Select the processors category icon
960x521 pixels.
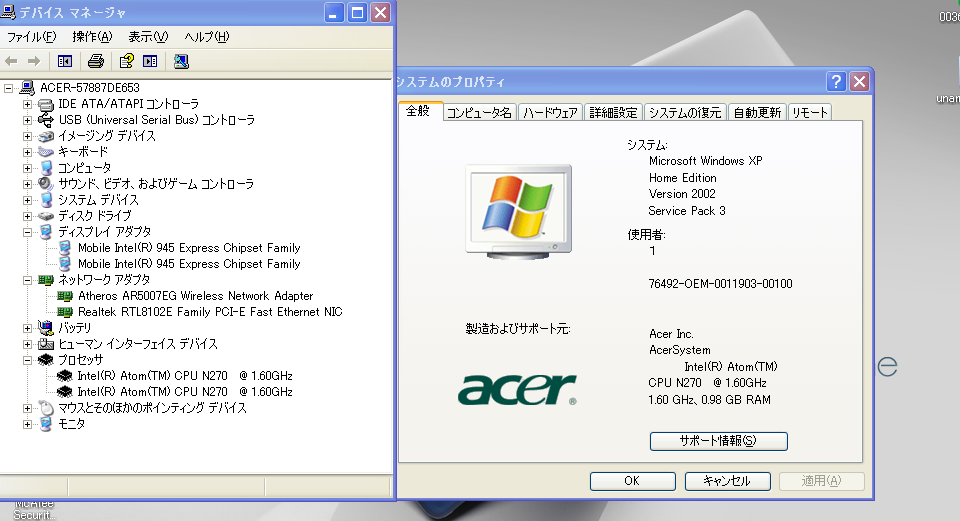click(46, 360)
